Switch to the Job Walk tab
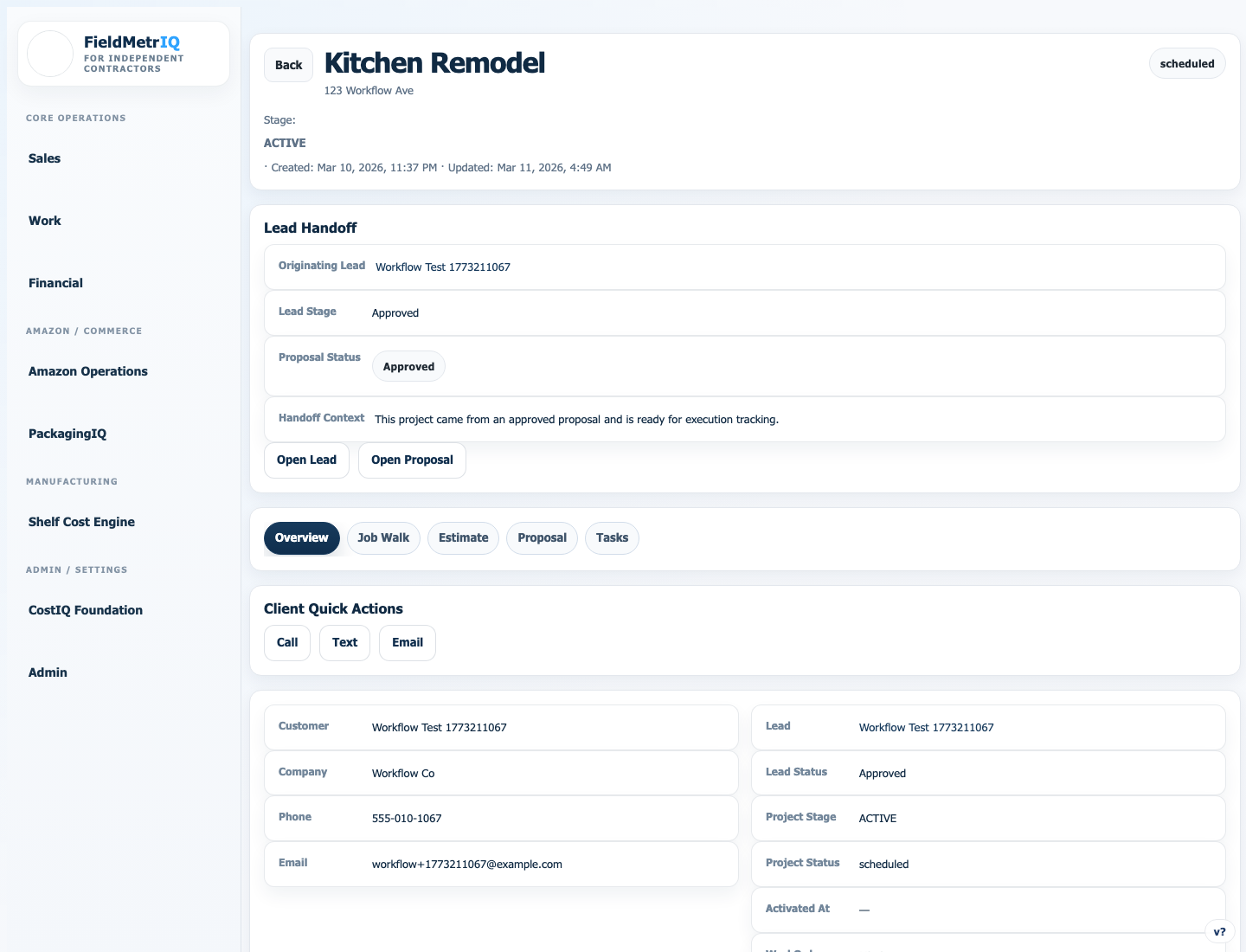 pos(383,537)
